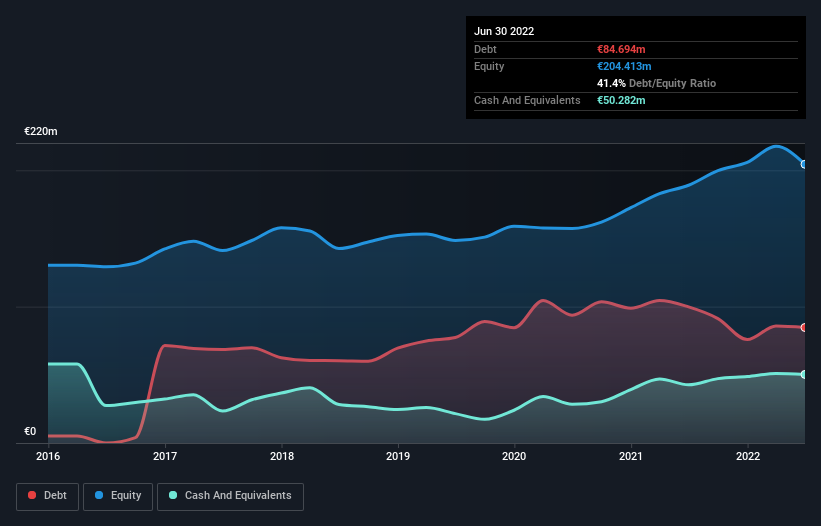Click the €50.282m cash value
This screenshot has height=526, width=821.
[622, 100]
